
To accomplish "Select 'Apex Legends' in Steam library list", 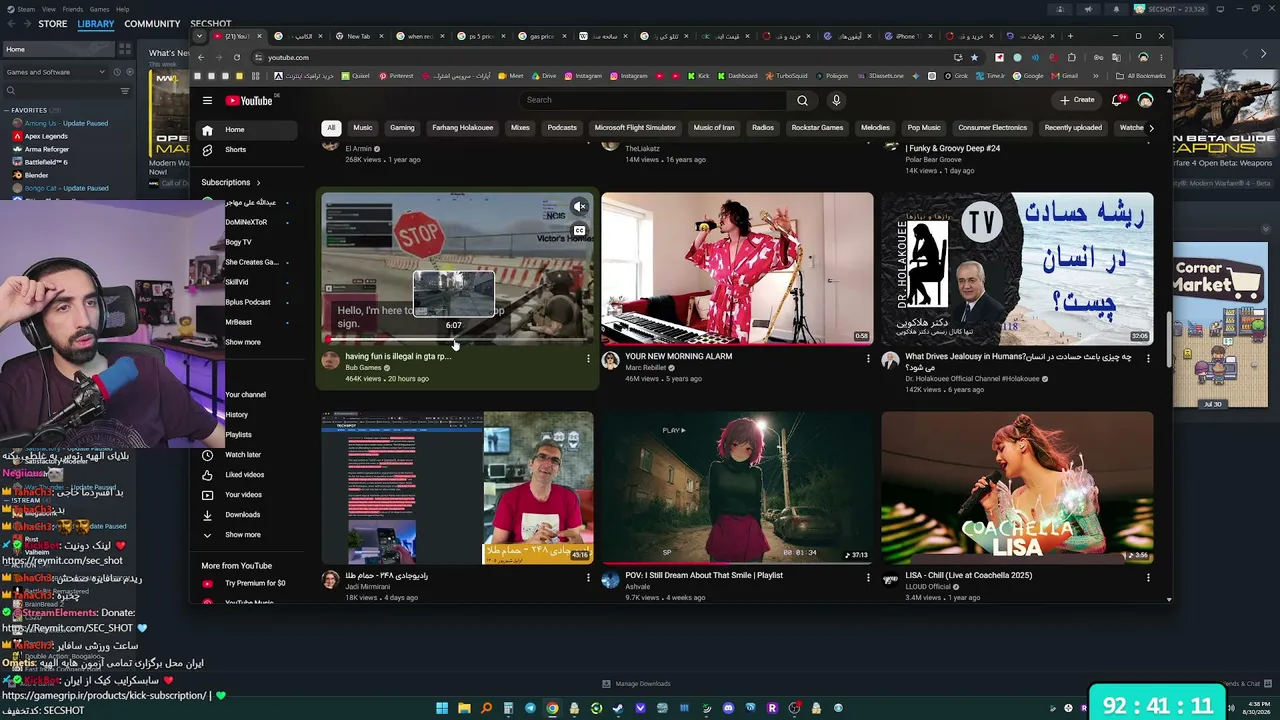I will coord(46,136).
